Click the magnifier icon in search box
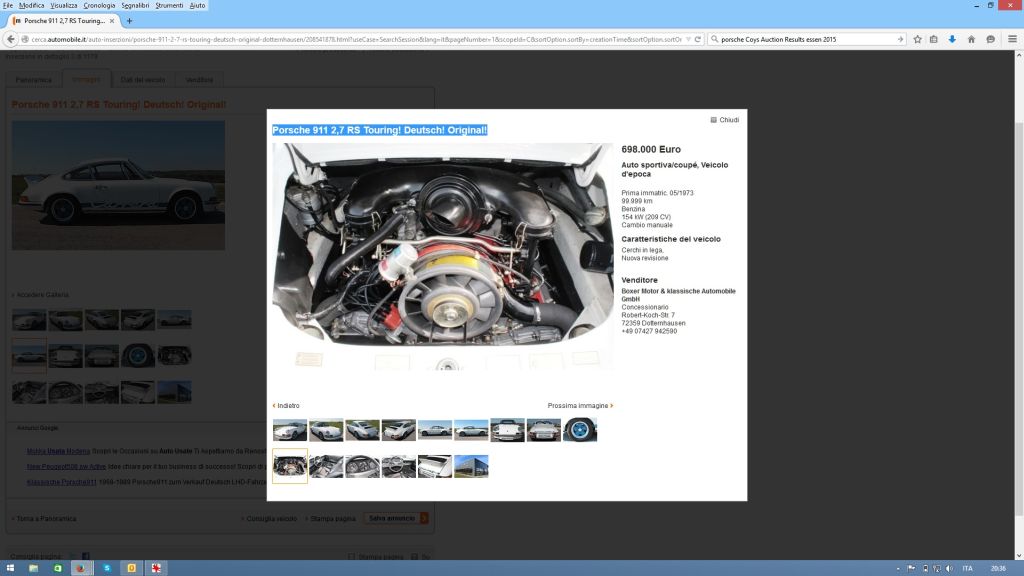1024x576 pixels. [x=714, y=39]
